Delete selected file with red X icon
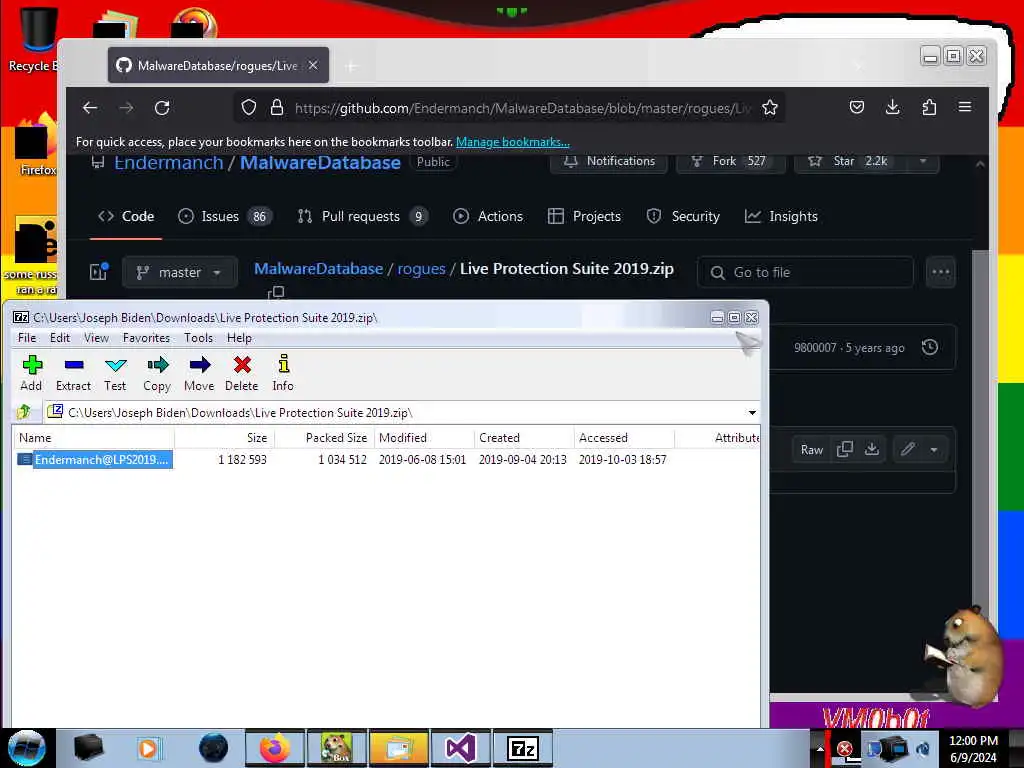The image size is (1024, 768). coord(242,373)
